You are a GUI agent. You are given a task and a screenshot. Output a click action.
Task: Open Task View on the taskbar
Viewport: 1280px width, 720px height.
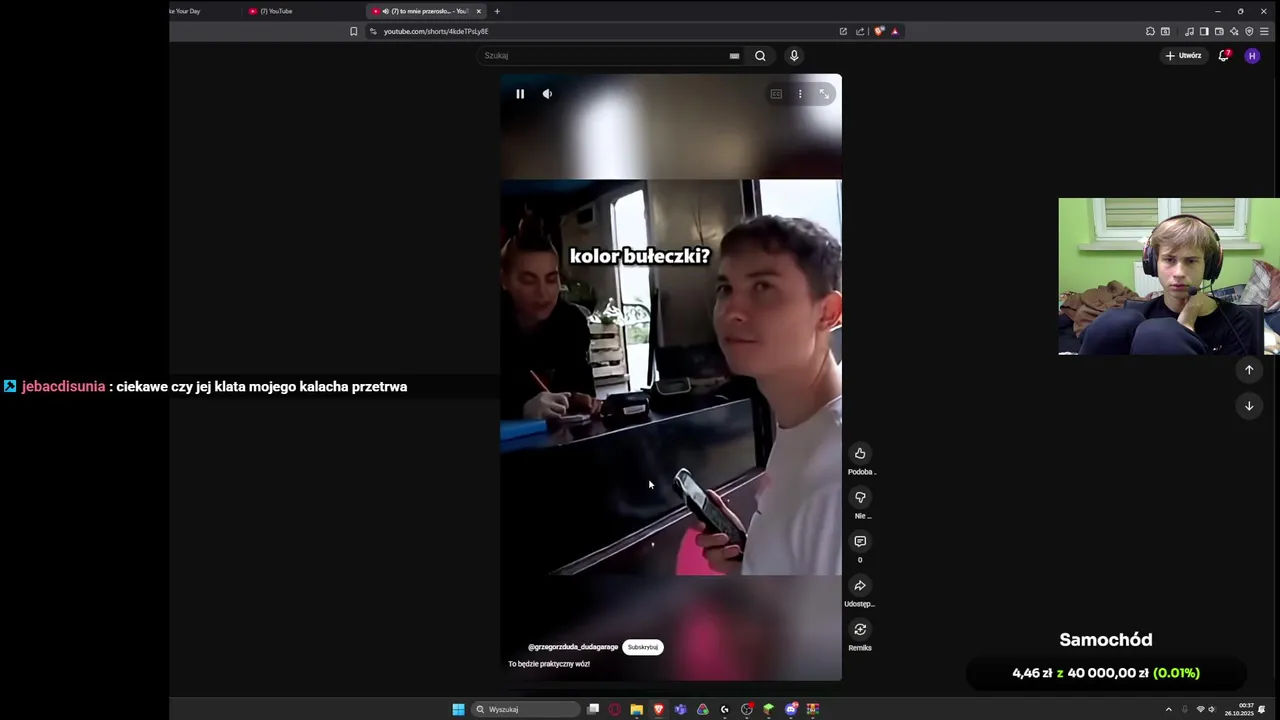click(x=593, y=709)
